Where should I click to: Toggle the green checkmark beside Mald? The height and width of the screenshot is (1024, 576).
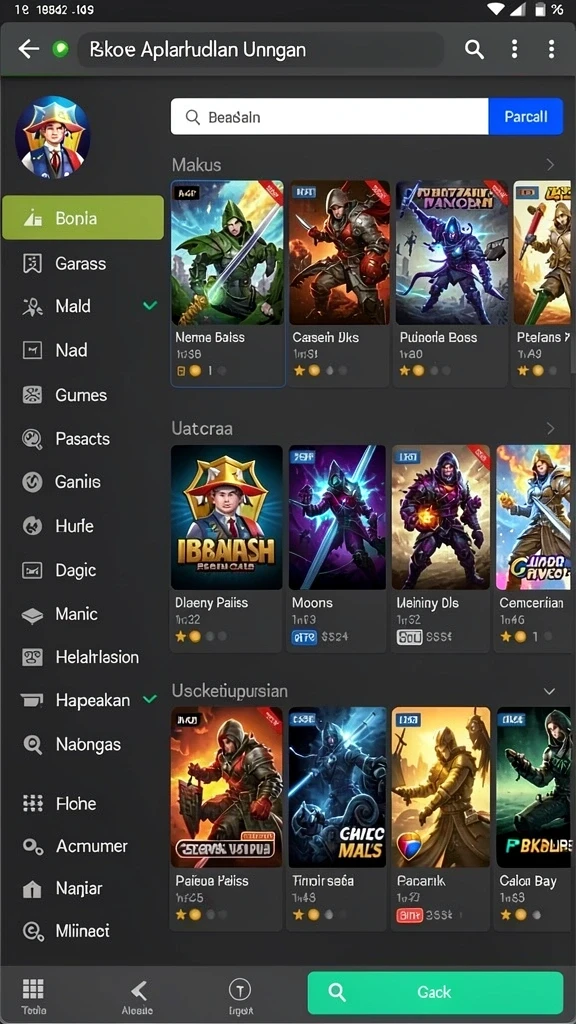150,305
